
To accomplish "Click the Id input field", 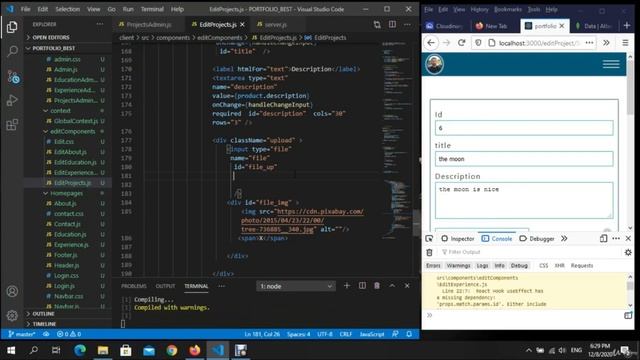I will (x=524, y=128).
